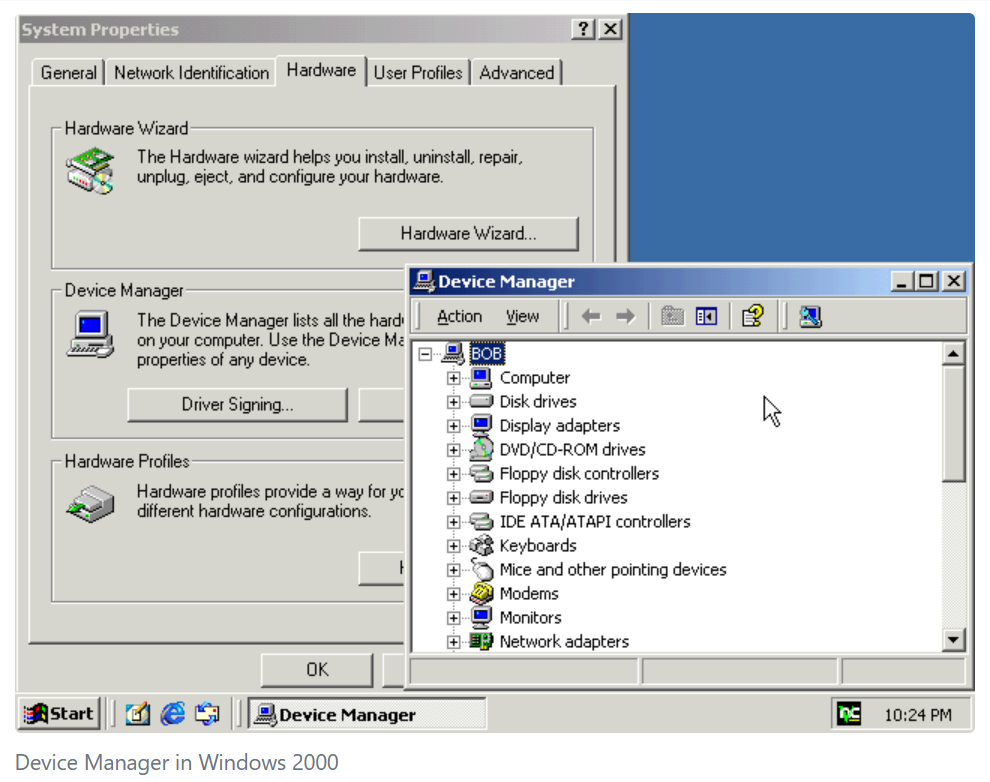Open Outlook Express from quick launch
The width and height of the screenshot is (990, 782).
pyautogui.click(x=207, y=714)
